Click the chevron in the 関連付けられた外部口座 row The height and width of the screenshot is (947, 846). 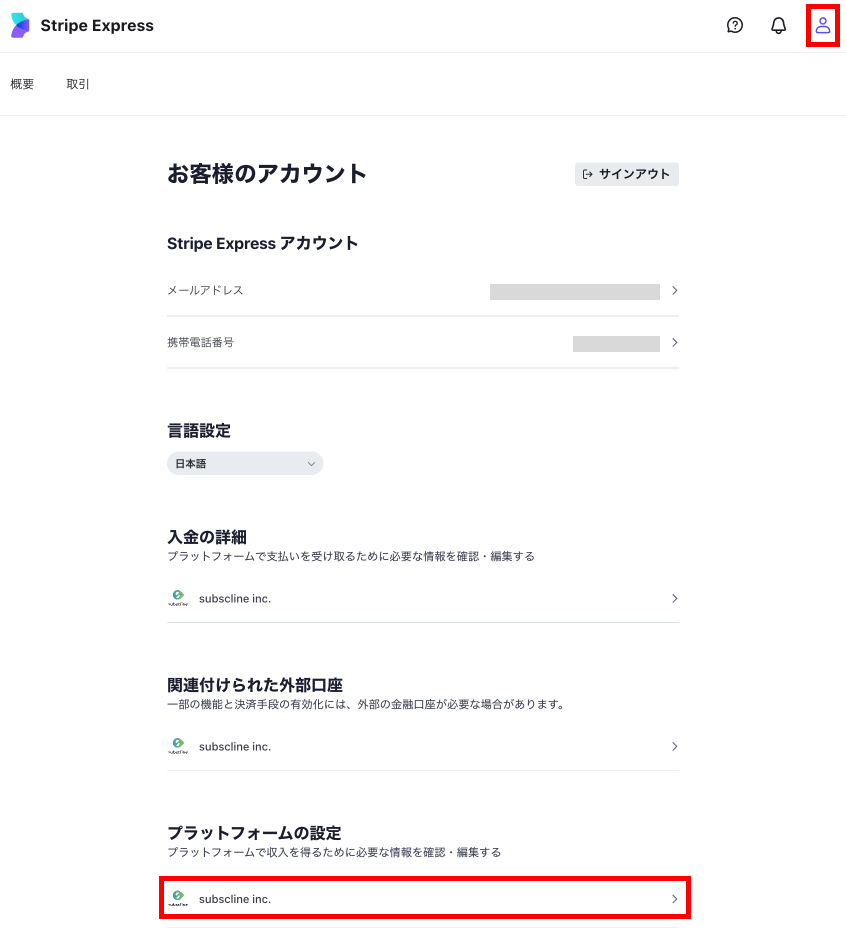(x=675, y=746)
